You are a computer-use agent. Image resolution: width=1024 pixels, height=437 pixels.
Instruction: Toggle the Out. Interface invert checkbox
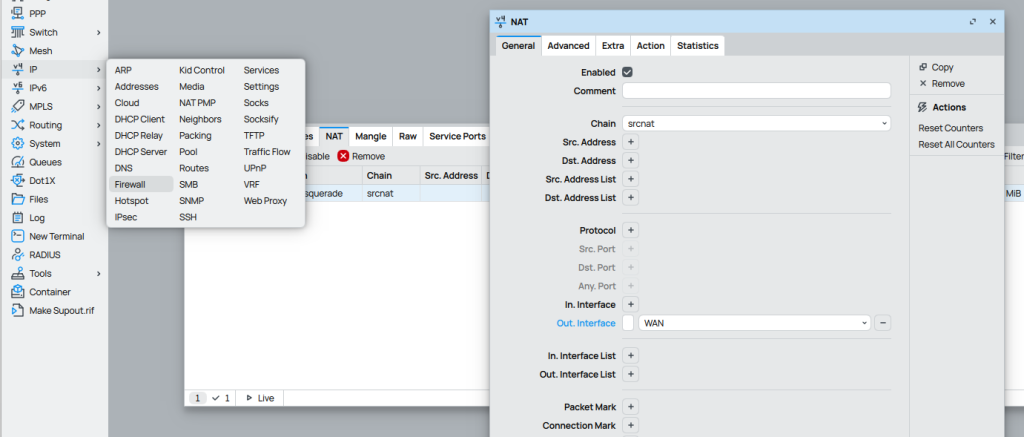coord(628,323)
